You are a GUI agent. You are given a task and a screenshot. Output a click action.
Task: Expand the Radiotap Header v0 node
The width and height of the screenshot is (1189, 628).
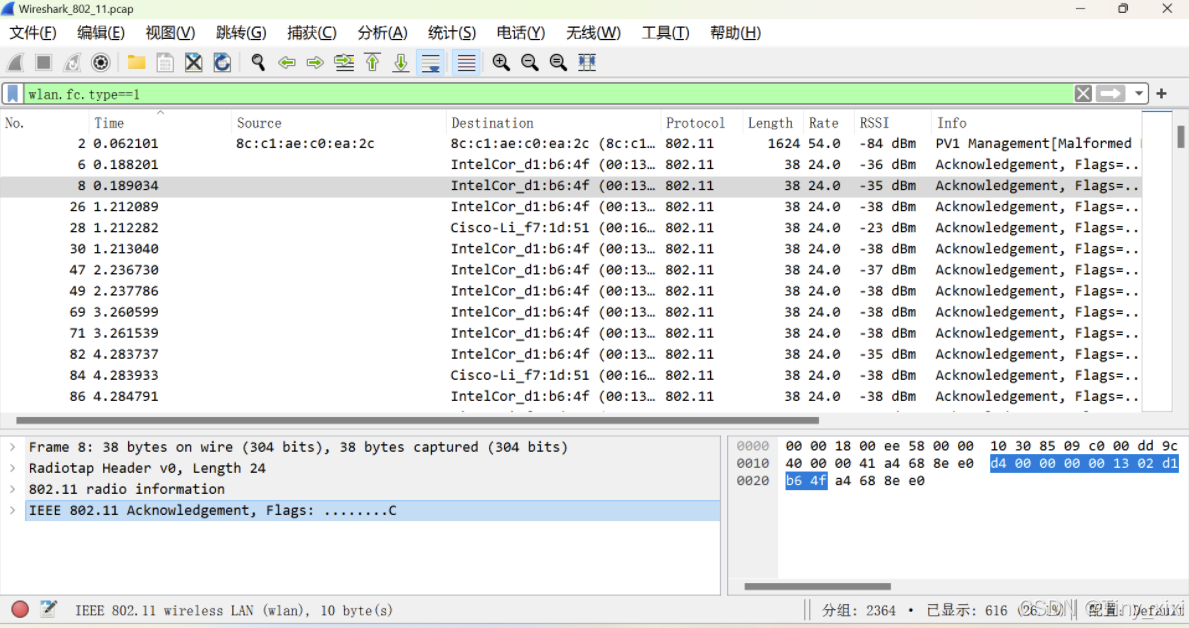pyautogui.click(x=12, y=469)
